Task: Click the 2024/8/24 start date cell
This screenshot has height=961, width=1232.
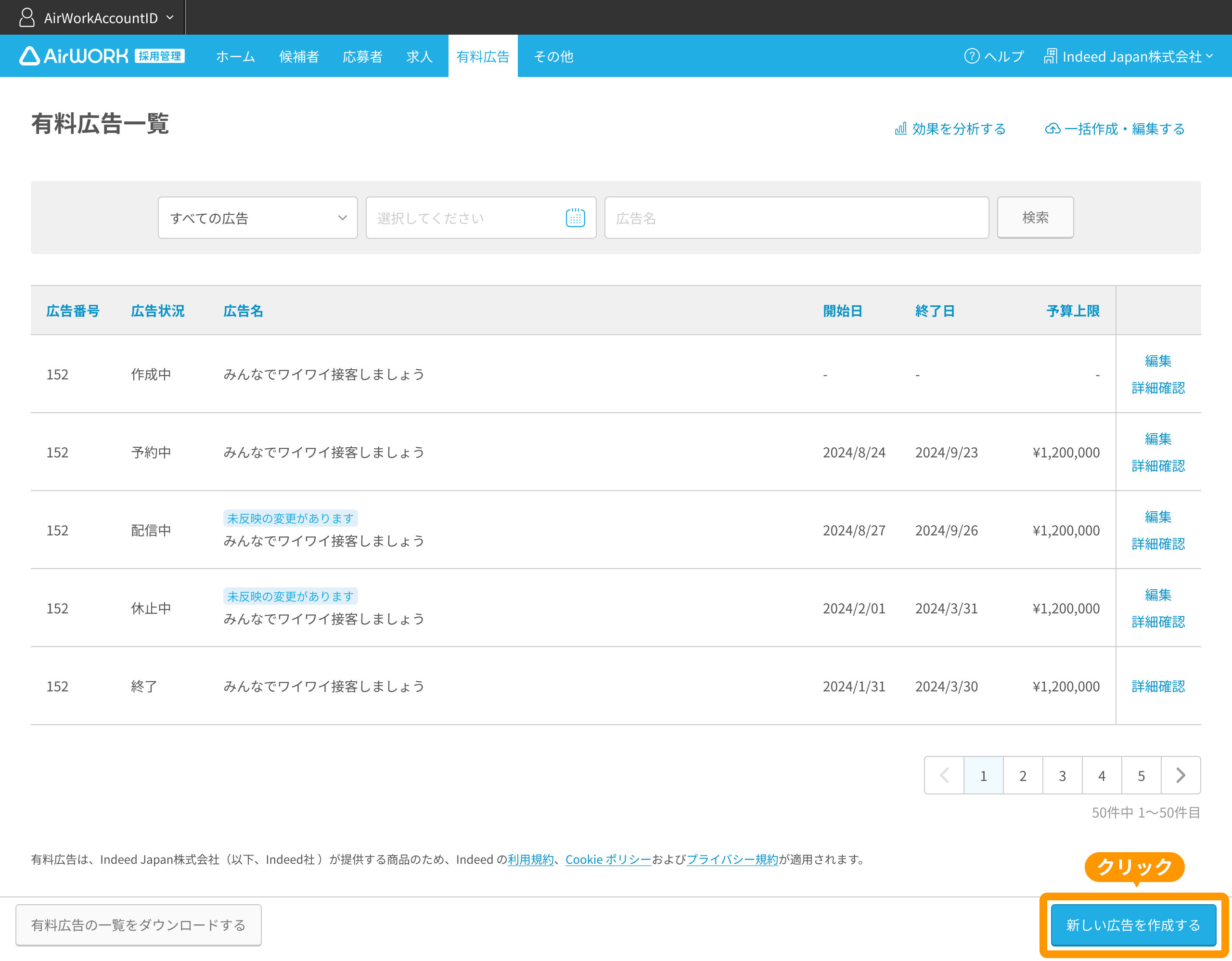Action: tap(854, 452)
